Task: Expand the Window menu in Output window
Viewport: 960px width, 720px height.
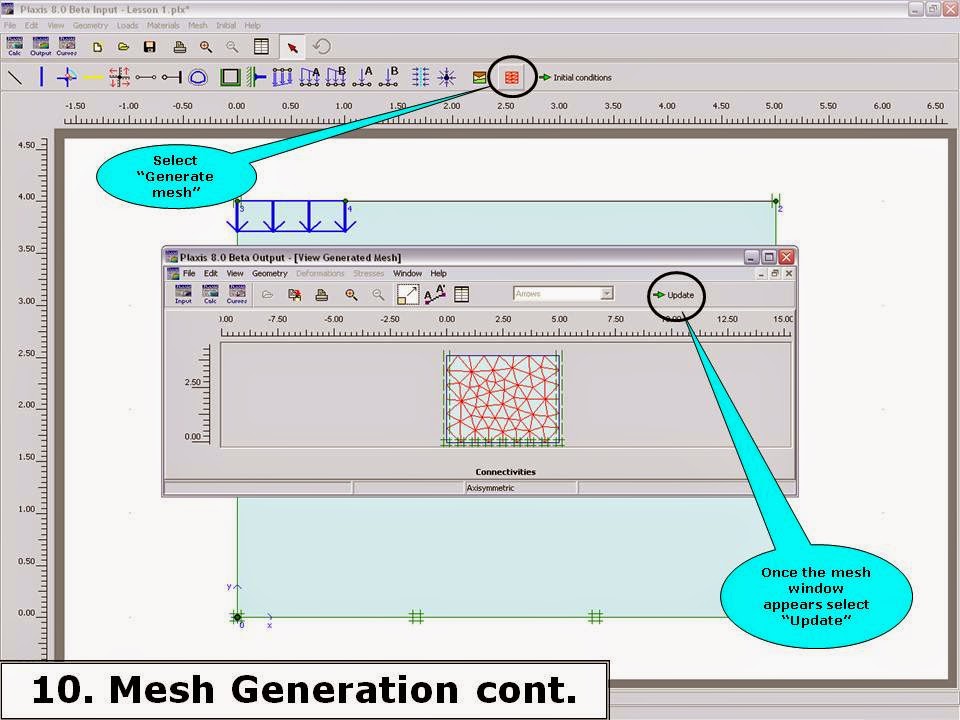Action: coord(408,273)
